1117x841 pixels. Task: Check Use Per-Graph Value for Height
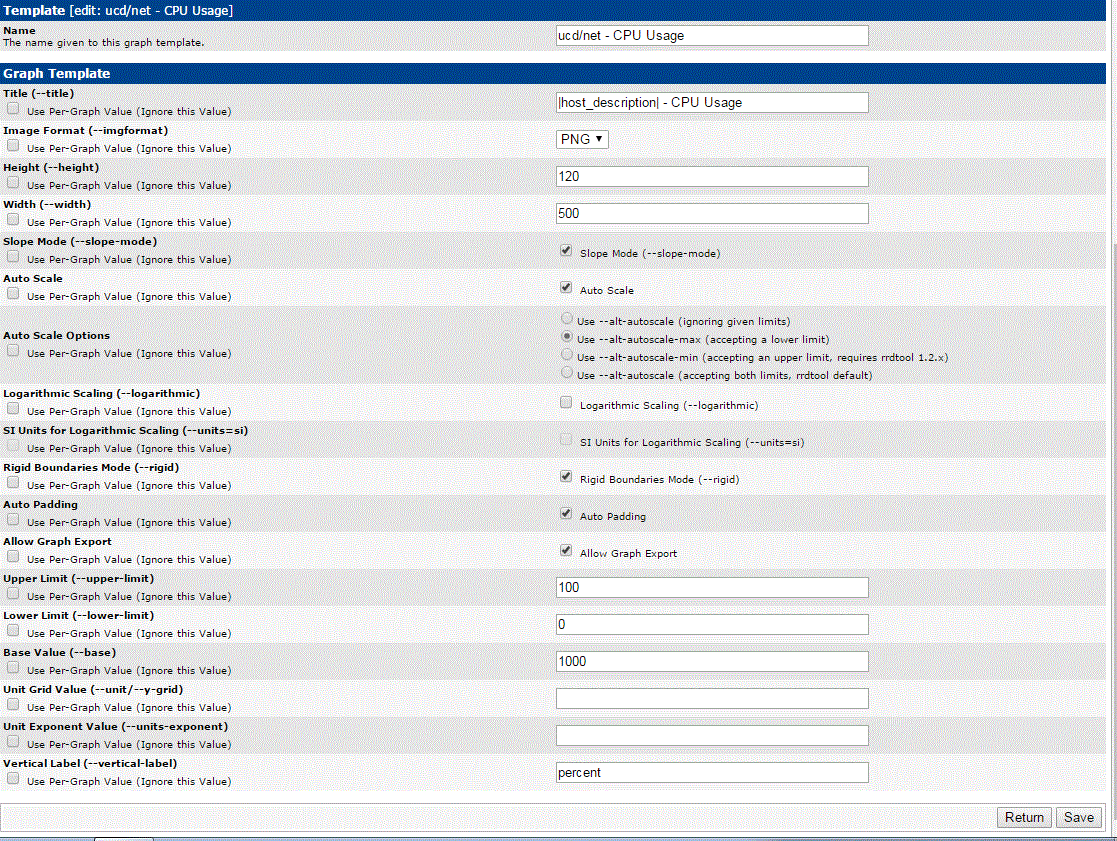(x=13, y=183)
